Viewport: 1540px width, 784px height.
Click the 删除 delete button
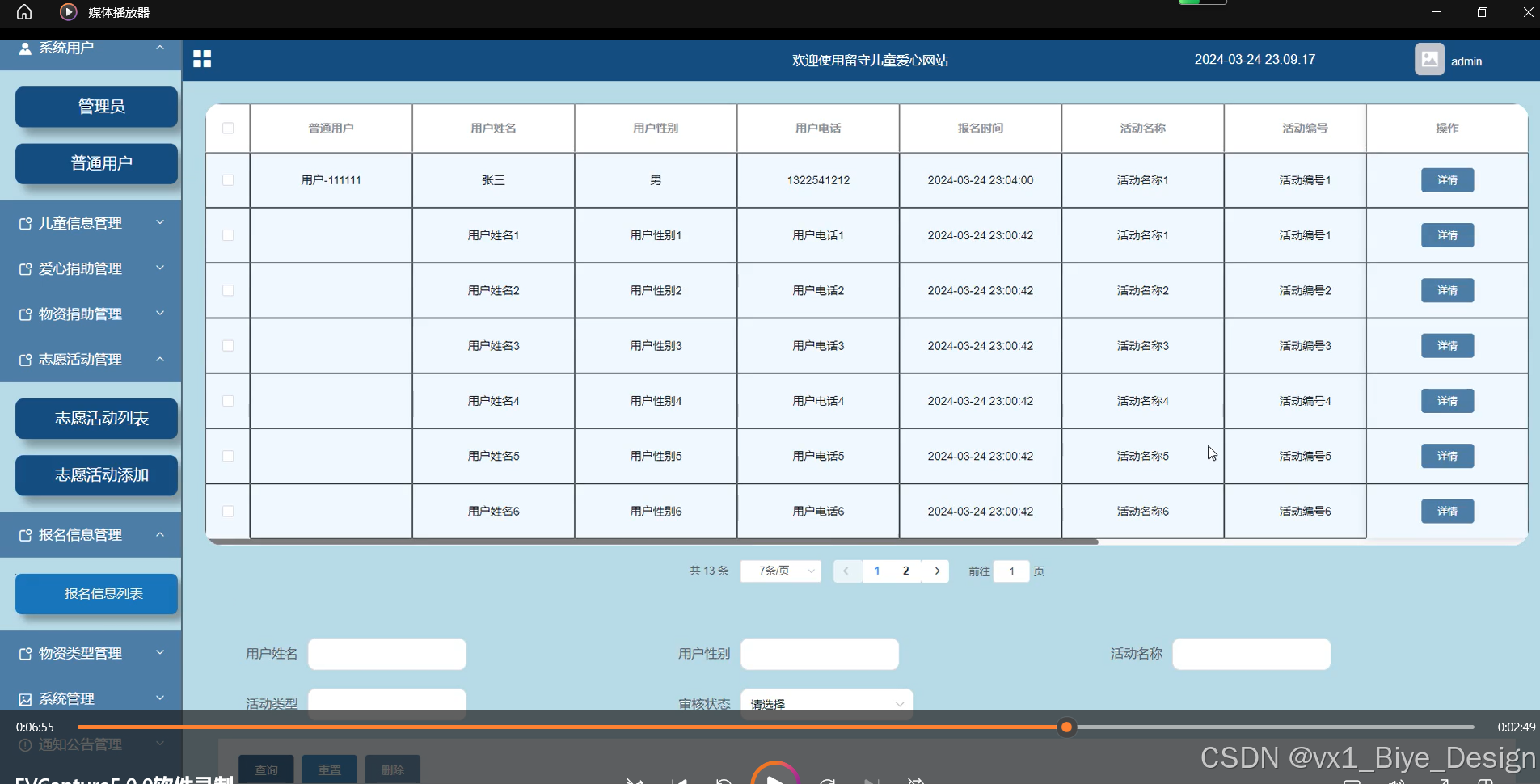pyautogui.click(x=392, y=769)
